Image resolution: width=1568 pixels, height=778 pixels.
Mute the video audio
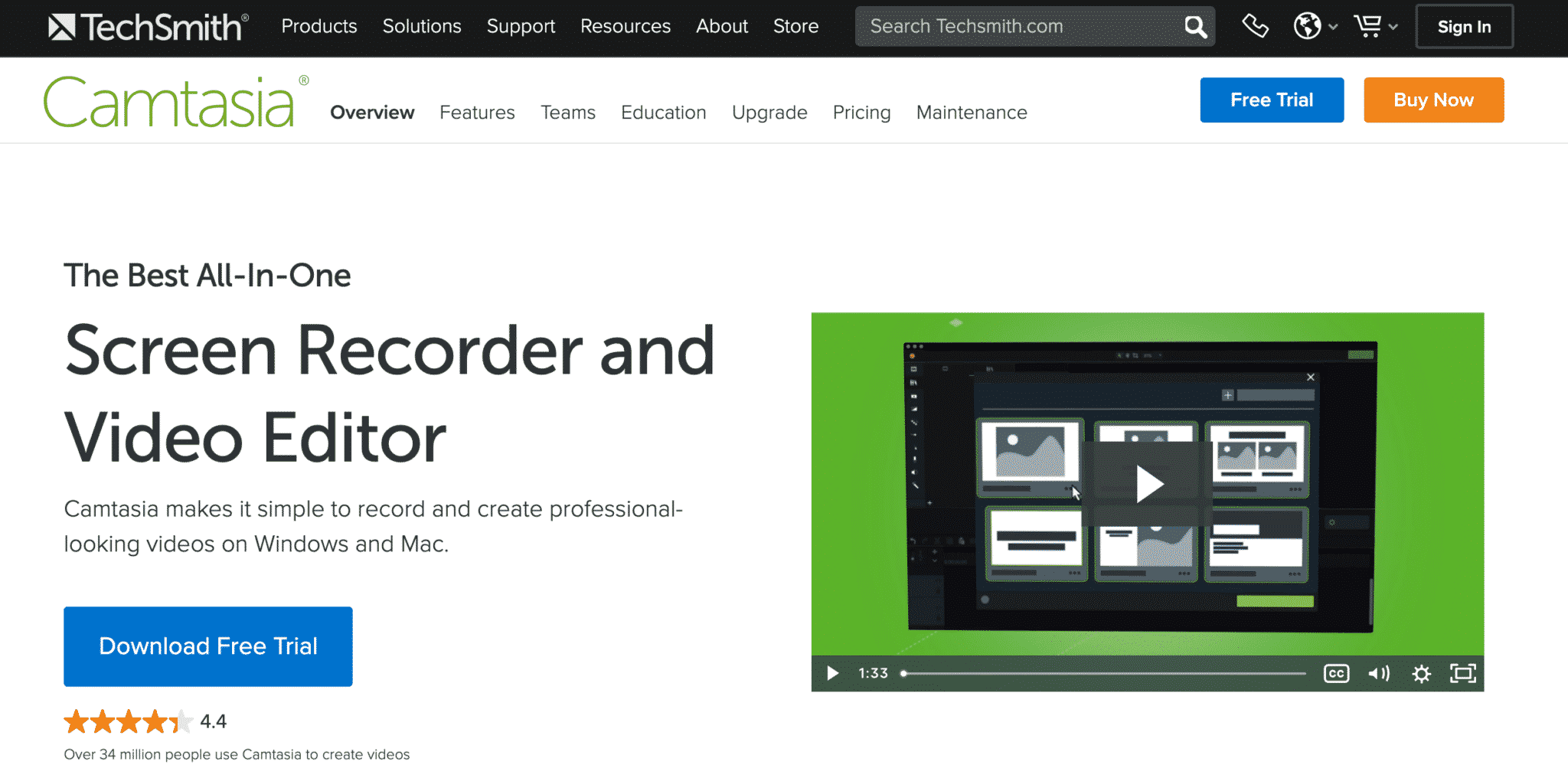tap(1379, 673)
